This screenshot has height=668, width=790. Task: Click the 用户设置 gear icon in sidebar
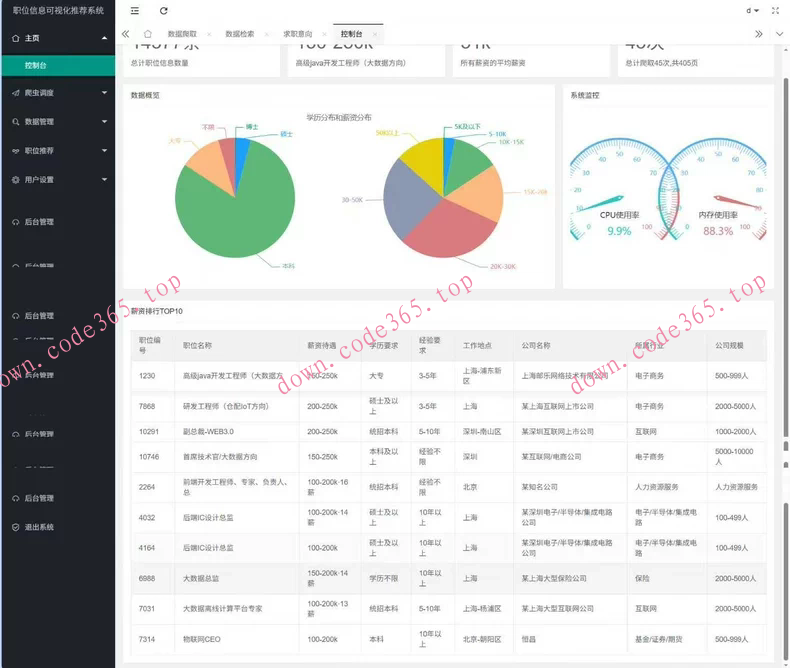(15, 180)
